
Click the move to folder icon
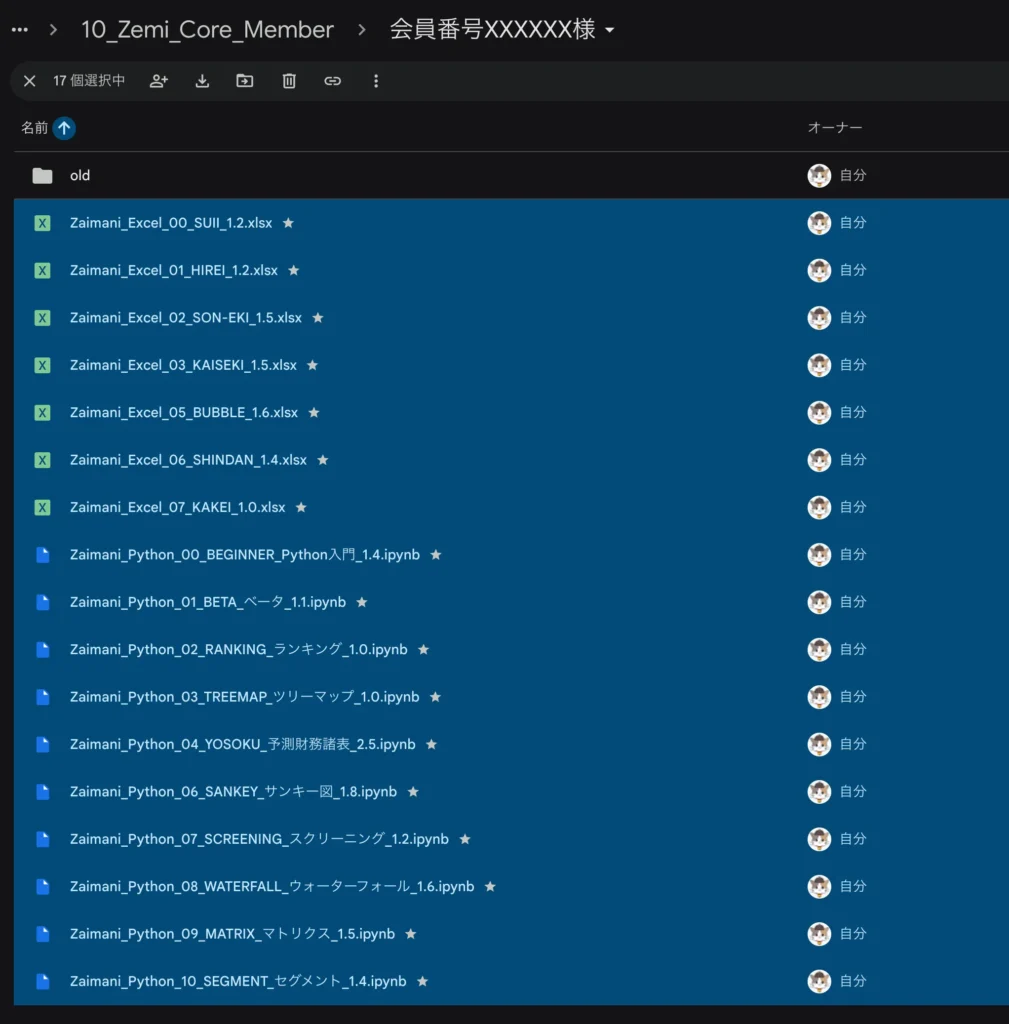tap(245, 81)
